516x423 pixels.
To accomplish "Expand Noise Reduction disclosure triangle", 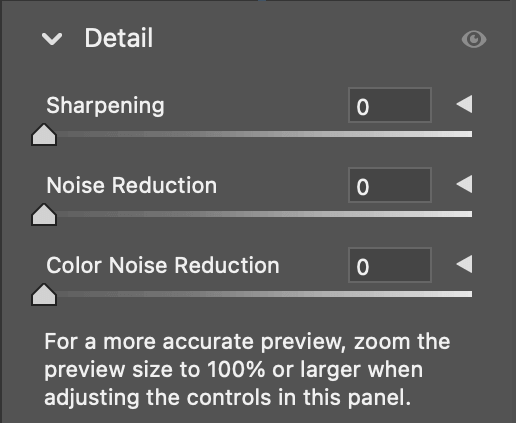I will [x=464, y=184].
